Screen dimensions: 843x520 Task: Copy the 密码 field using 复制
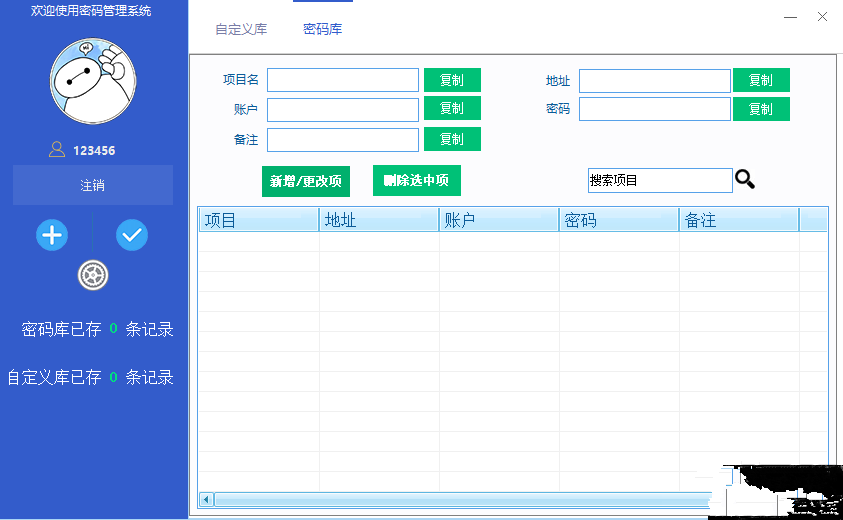tap(761, 109)
